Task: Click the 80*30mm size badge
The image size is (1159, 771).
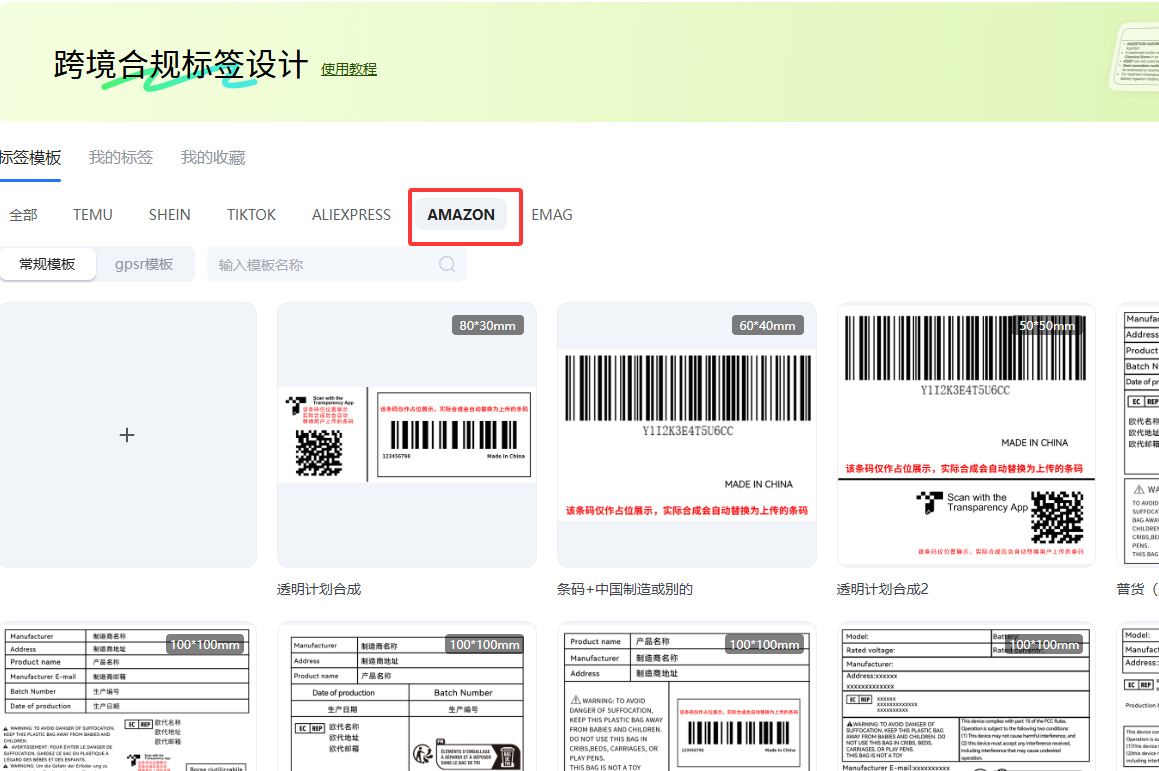Action: (488, 326)
